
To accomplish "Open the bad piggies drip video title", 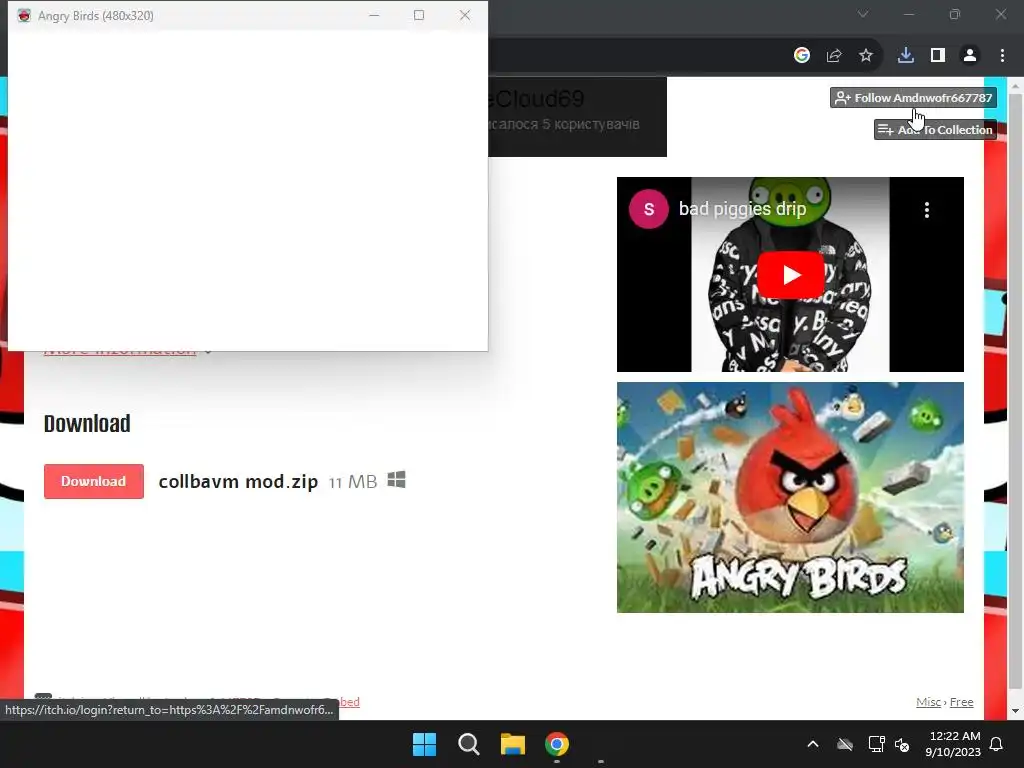I will tap(743, 209).
